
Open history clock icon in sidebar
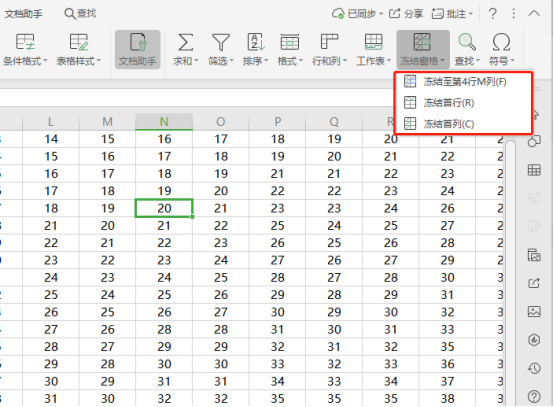[534, 368]
